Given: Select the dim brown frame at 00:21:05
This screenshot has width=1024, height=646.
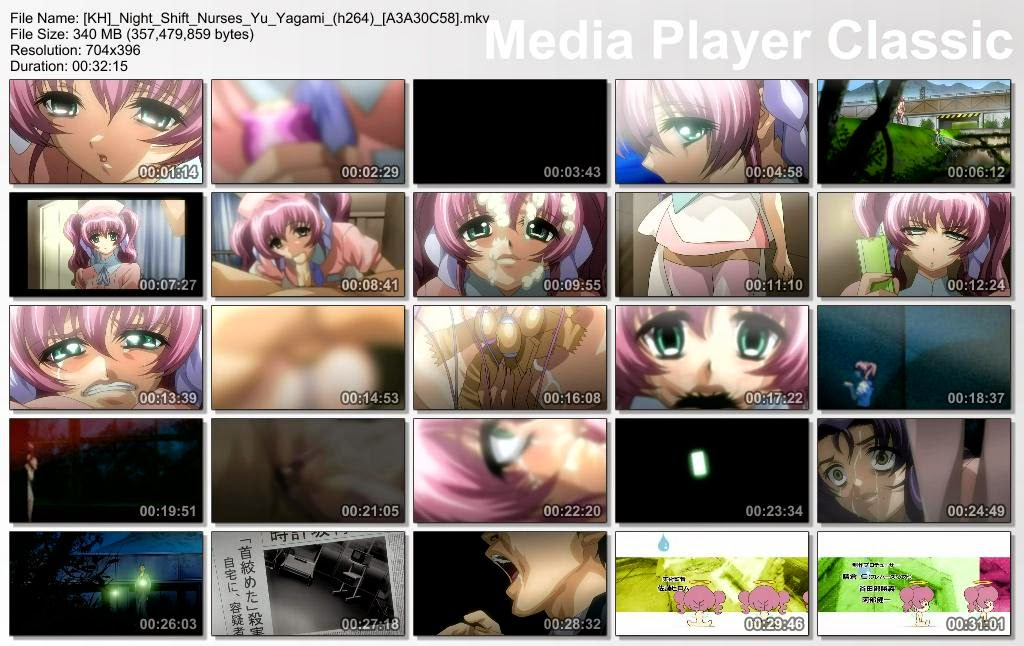Looking at the screenshot, I should (x=308, y=471).
